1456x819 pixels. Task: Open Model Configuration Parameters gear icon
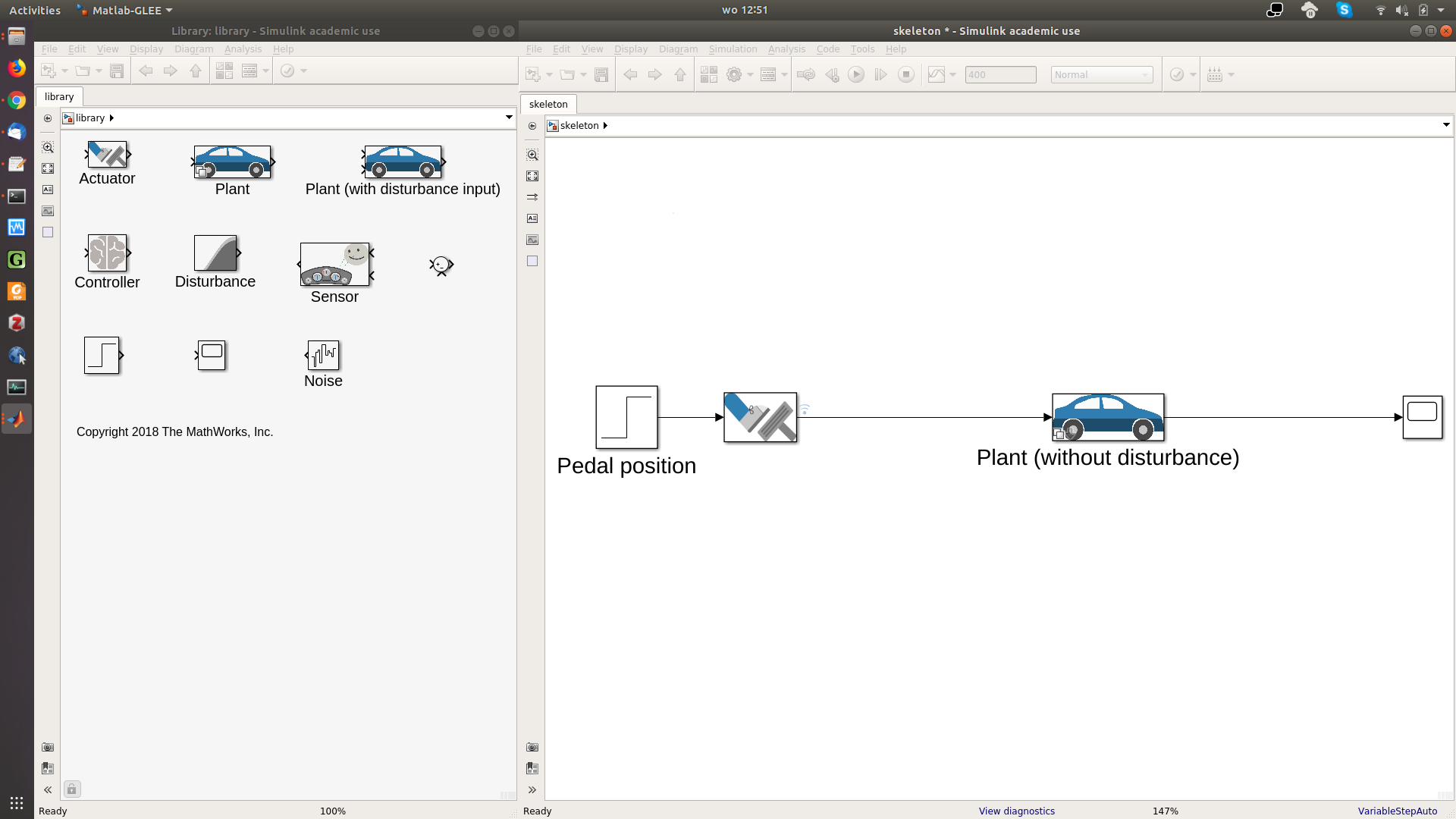[x=734, y=74]
